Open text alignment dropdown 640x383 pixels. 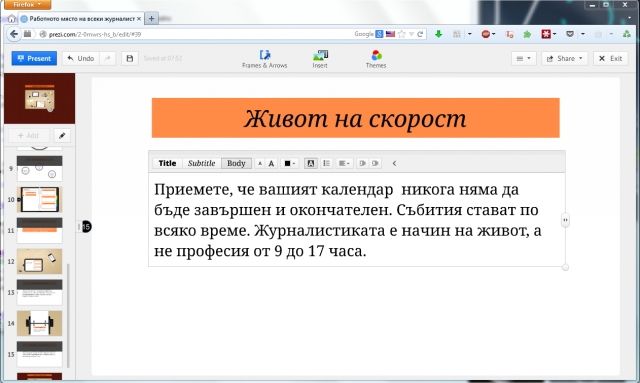(344, 163)
